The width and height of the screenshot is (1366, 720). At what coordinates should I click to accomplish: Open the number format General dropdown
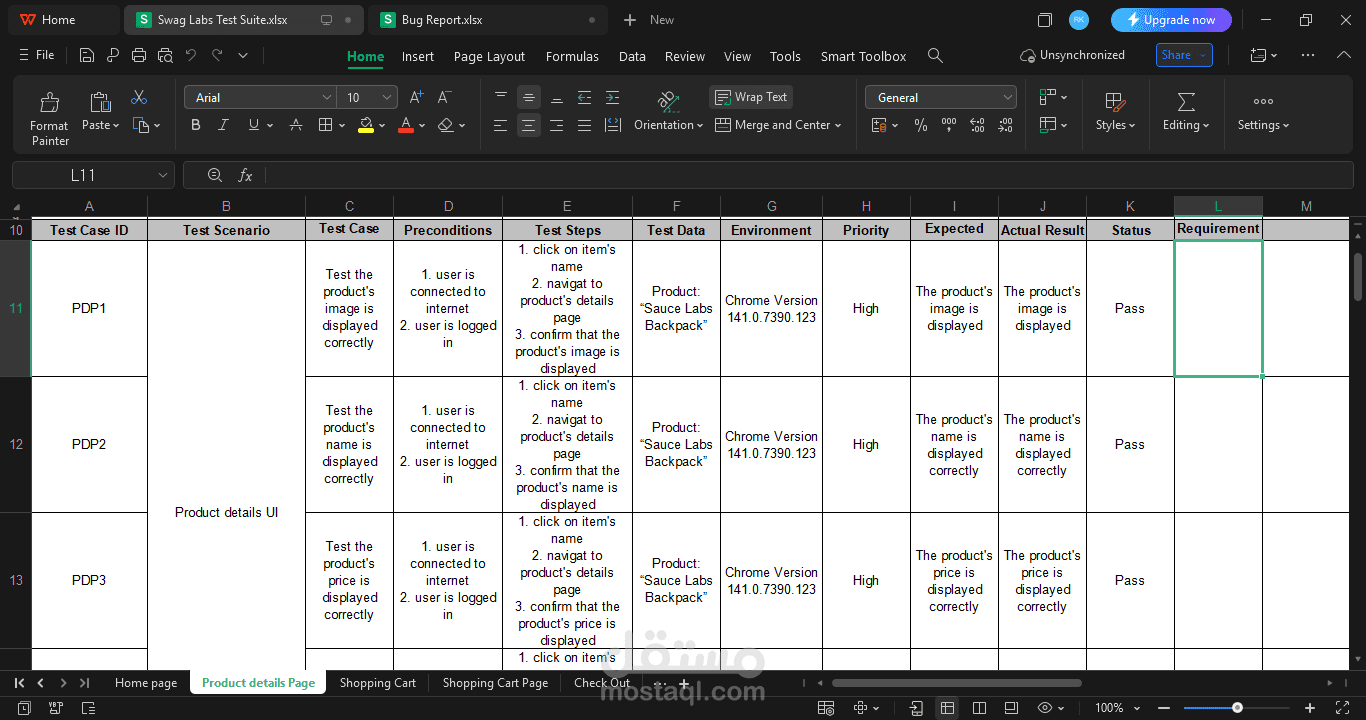[x=1007, y=97]
